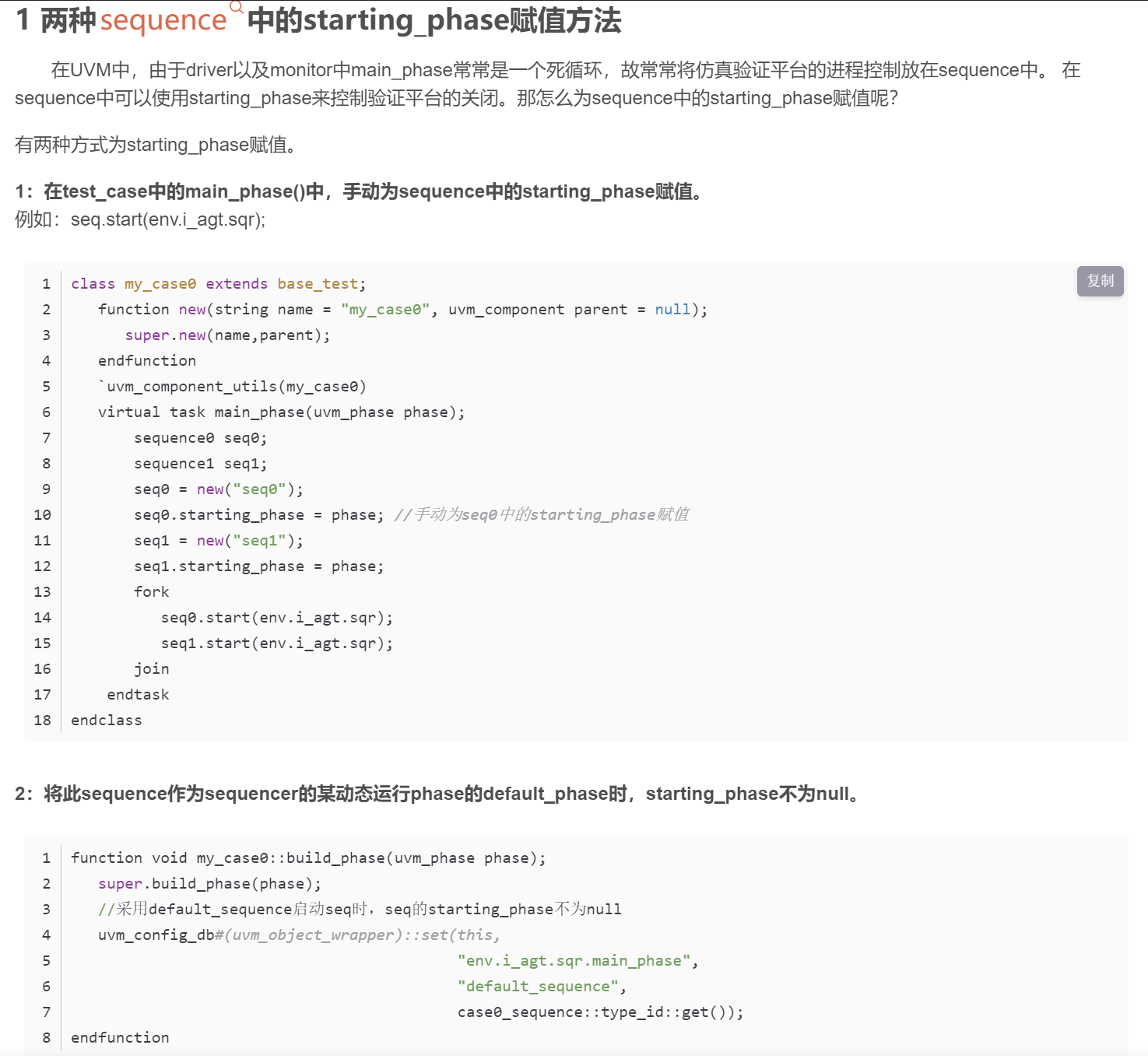Click the "endclass" line
Viewport: 1148px width, 1059px height.
[x=107, y=721]
